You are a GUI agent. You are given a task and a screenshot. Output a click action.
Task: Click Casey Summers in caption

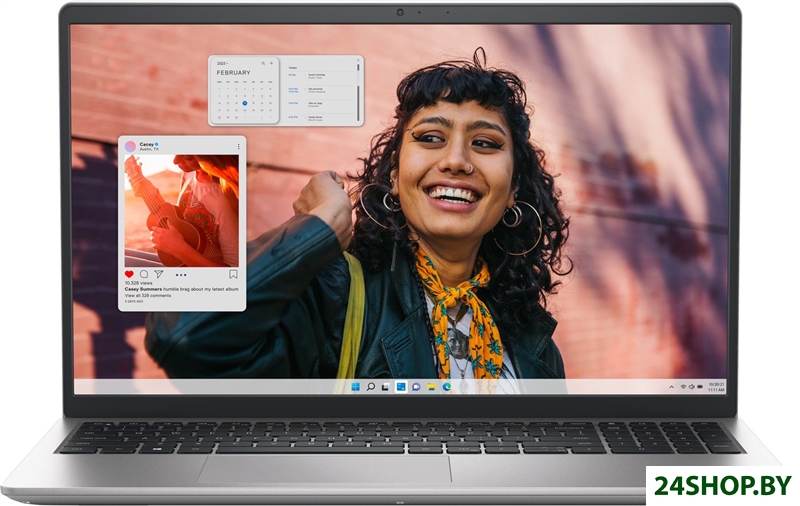click(143, 289)
